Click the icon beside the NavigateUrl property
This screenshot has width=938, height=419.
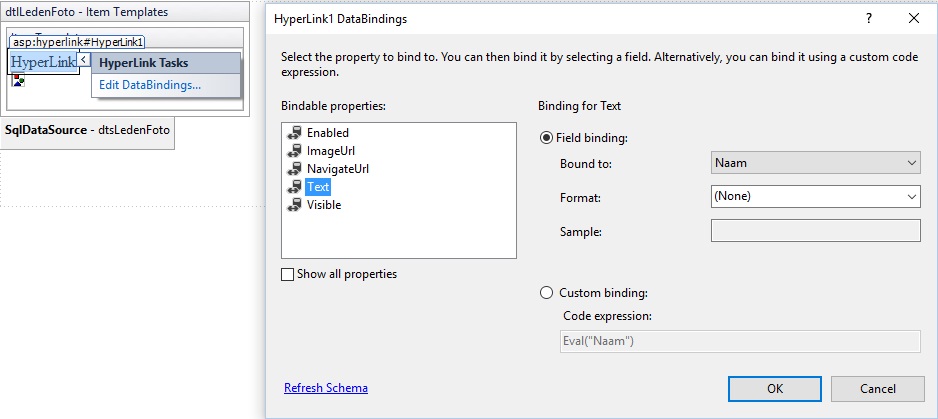(294, 169)
